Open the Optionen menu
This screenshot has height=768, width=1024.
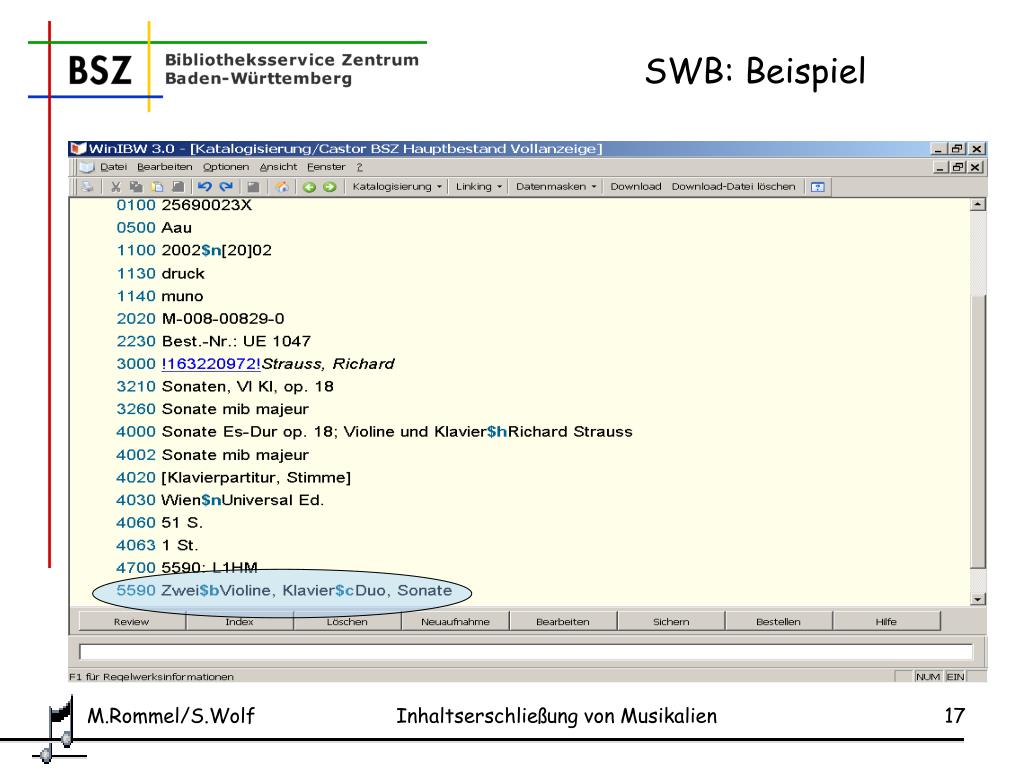(x=226, y=167)
